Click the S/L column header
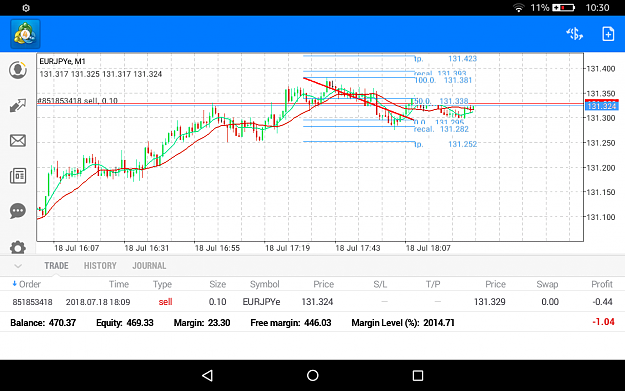This screenshot has width=625, height=391. pyautogui.click(x=380, y=284)
